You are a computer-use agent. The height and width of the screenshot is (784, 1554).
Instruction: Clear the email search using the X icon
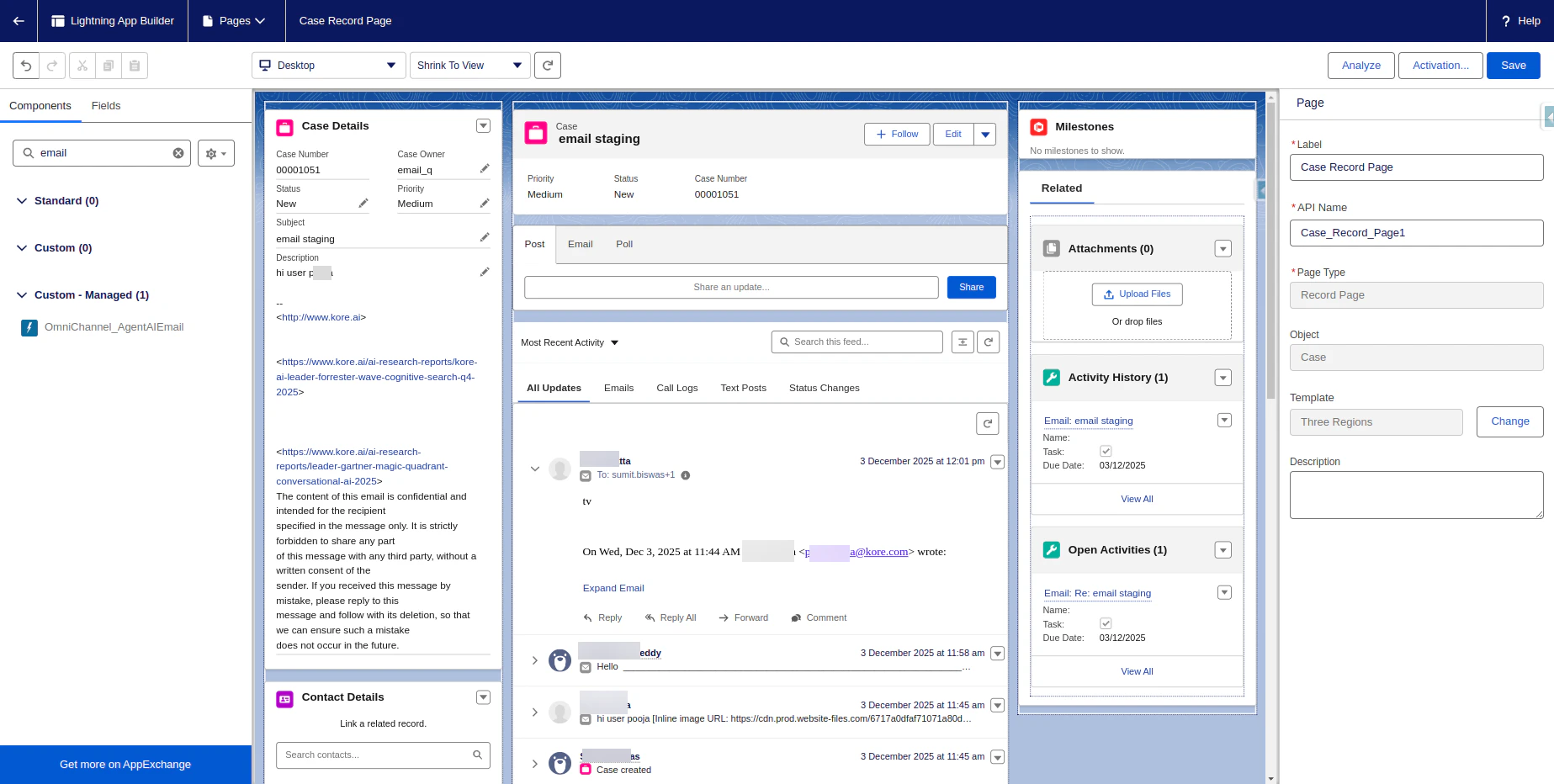178,153
